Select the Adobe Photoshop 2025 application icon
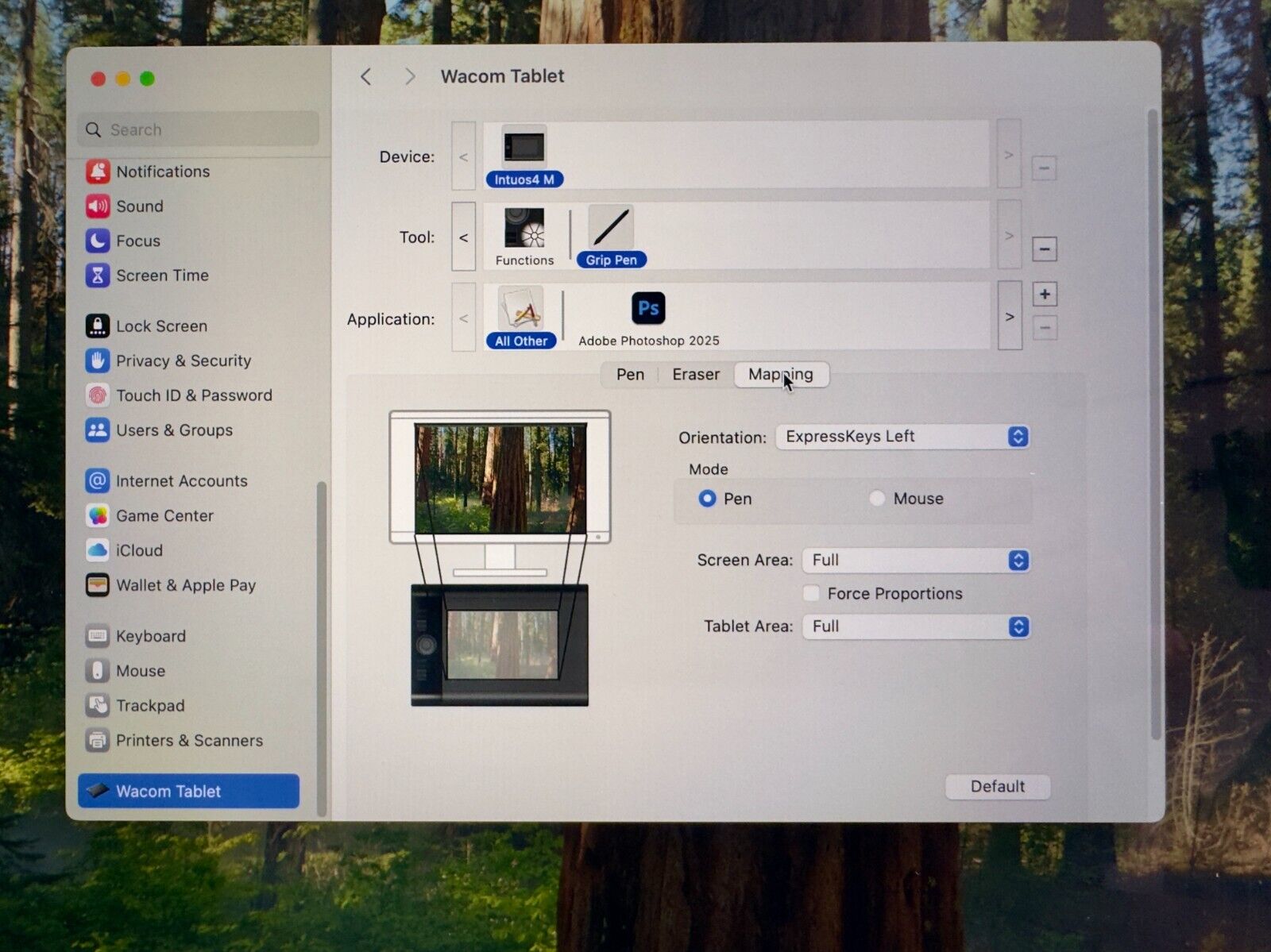This screenshot has height=952, width=1271. pos(648,308)
